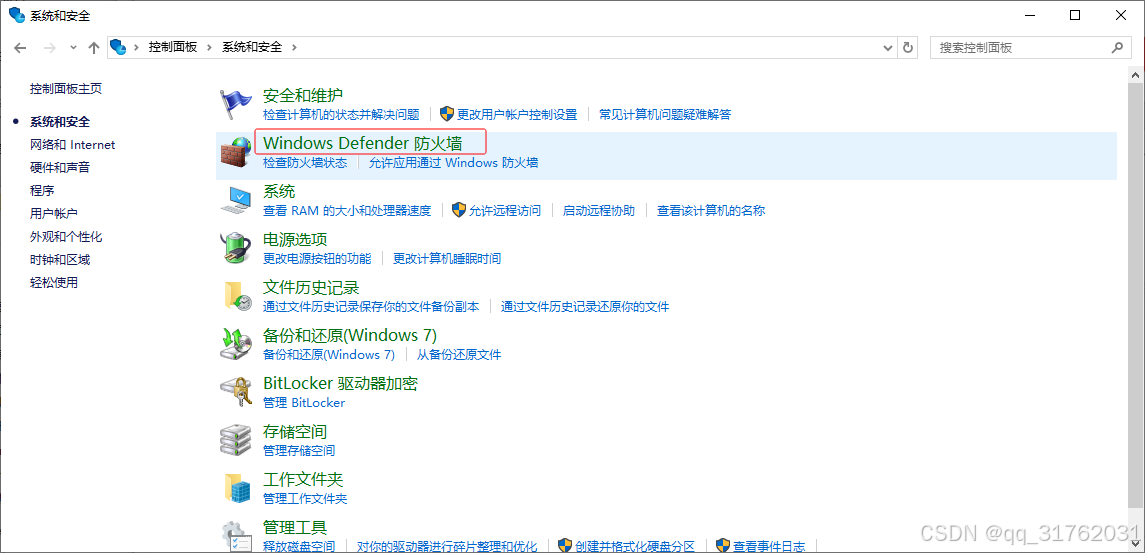Select 外观和个性化 in sidebar

(66, 237)
